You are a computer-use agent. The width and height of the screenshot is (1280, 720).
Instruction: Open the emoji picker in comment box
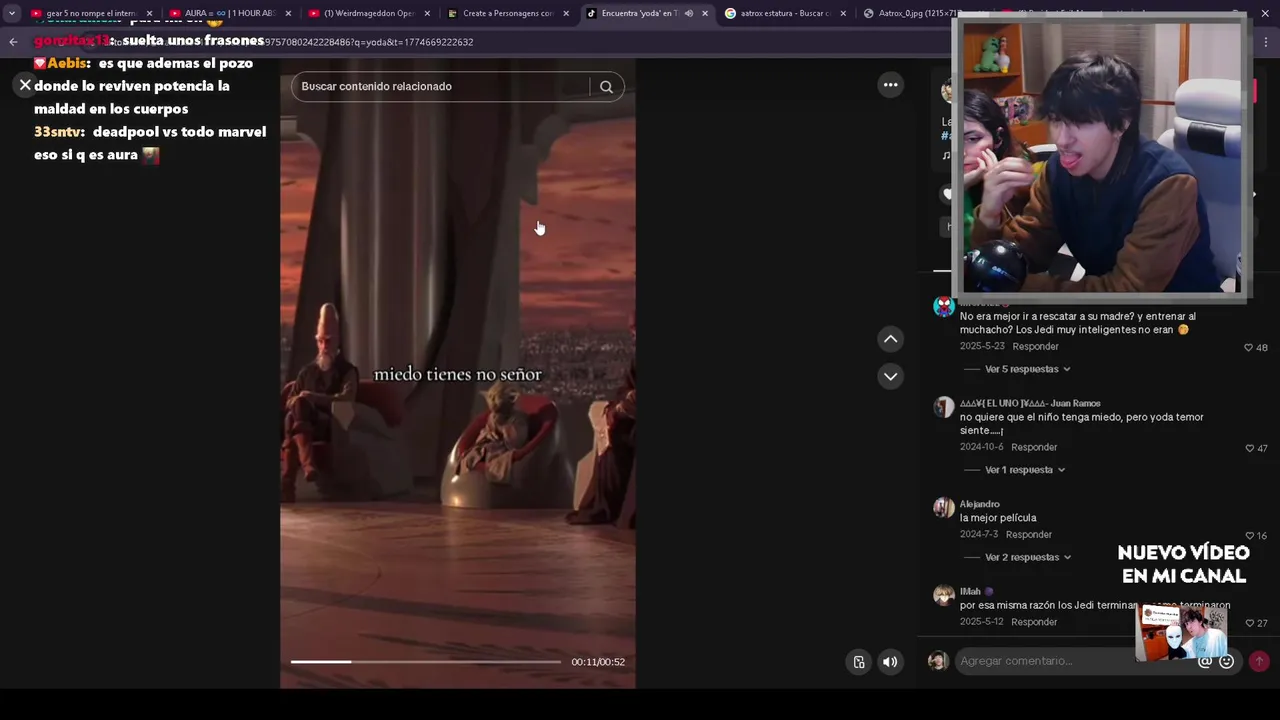point(1227,661)
